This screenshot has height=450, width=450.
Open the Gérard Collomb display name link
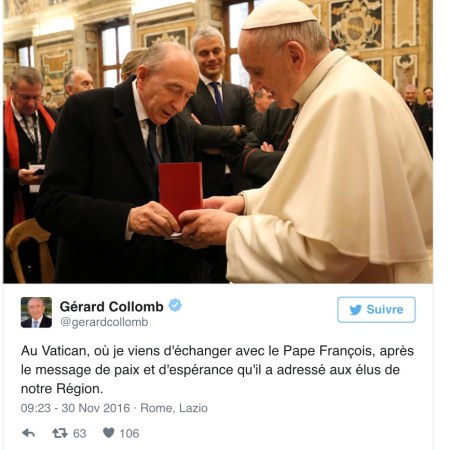tap(112, 306)
